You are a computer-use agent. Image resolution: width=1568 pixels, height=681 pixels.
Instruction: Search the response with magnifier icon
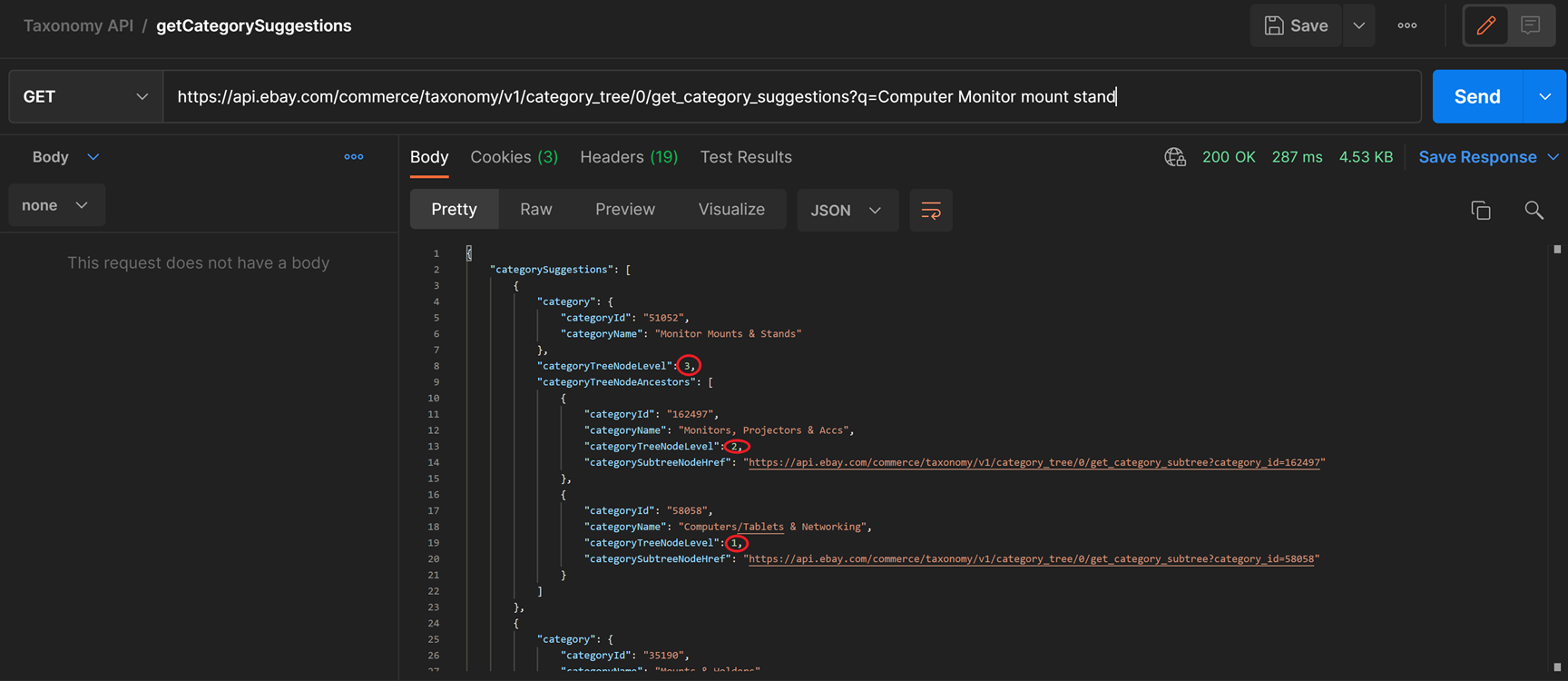click(x=1534, y=211)
